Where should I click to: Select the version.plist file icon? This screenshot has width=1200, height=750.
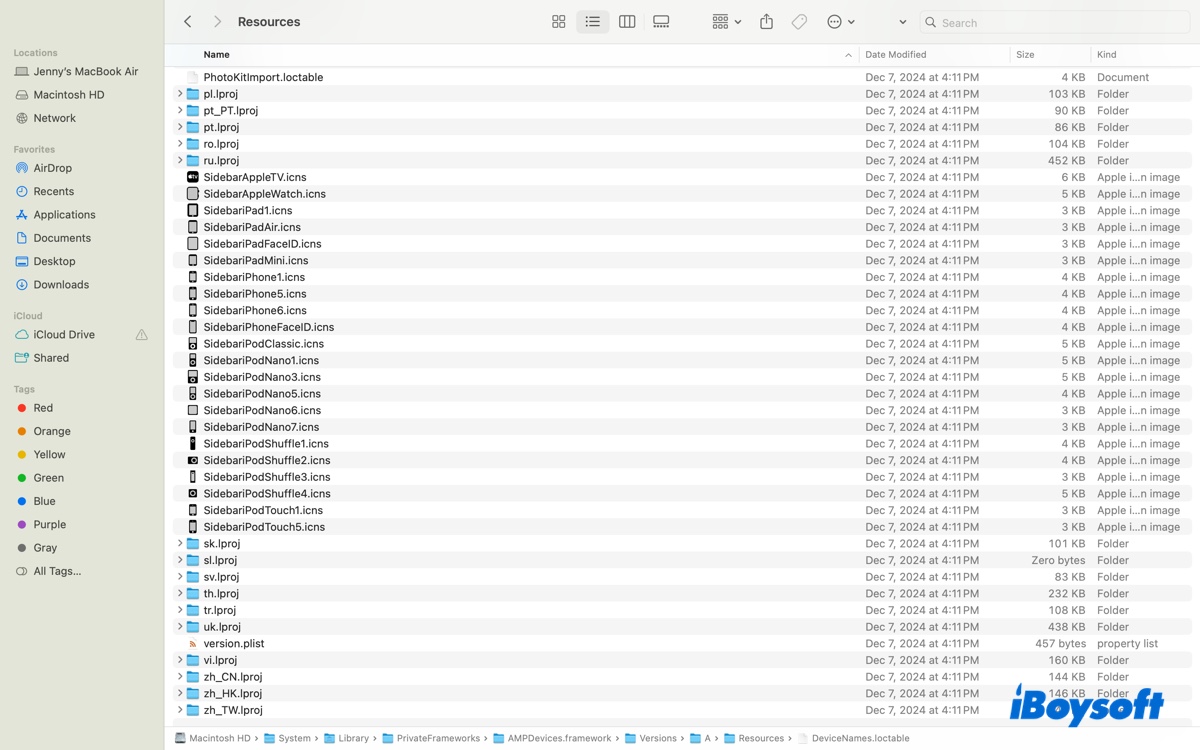click(x=193, y=644)
